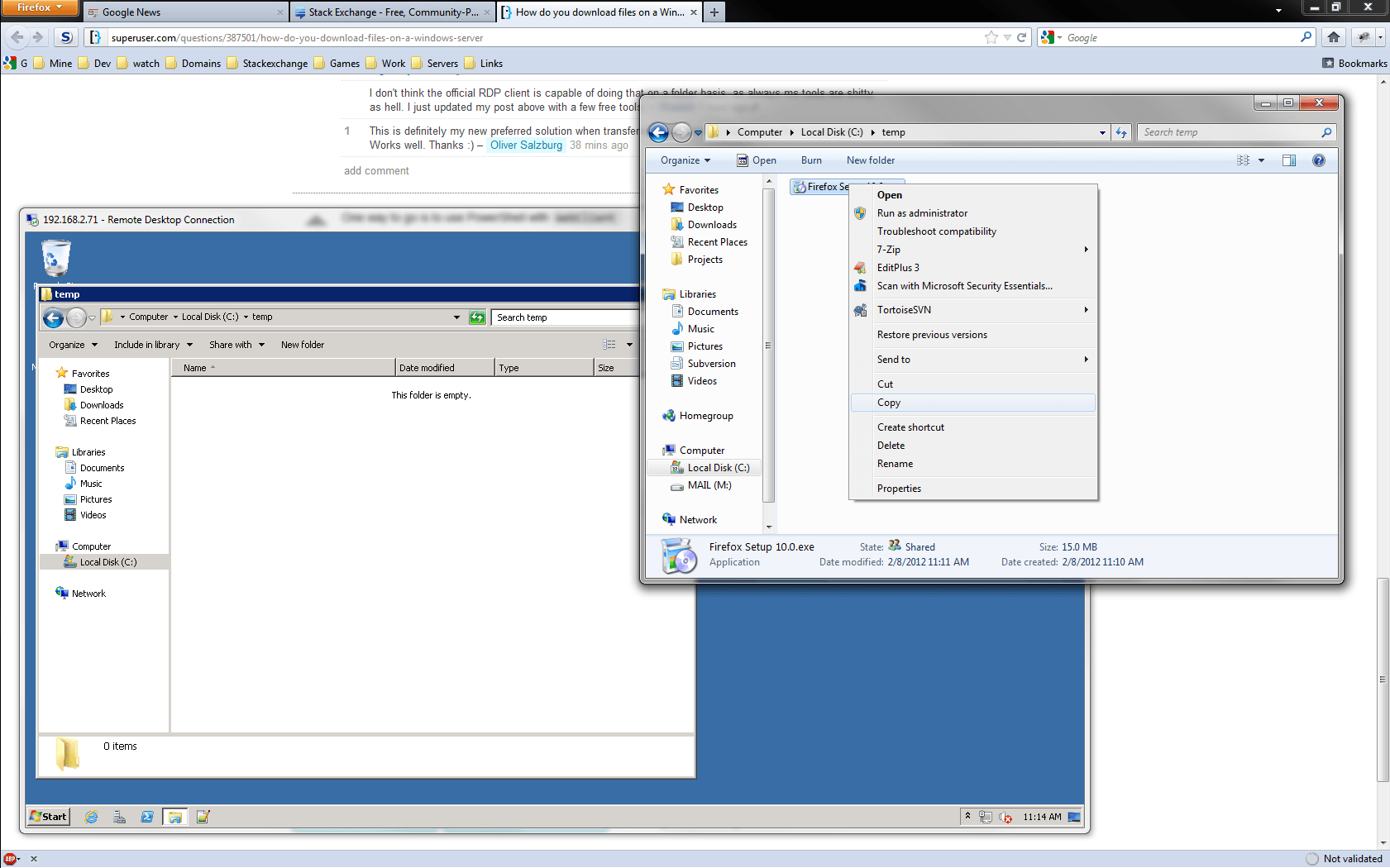Switch to the Stack Exchange tab
The height and width of the screenshot is (868, 1390).
[x=393, y=12]
